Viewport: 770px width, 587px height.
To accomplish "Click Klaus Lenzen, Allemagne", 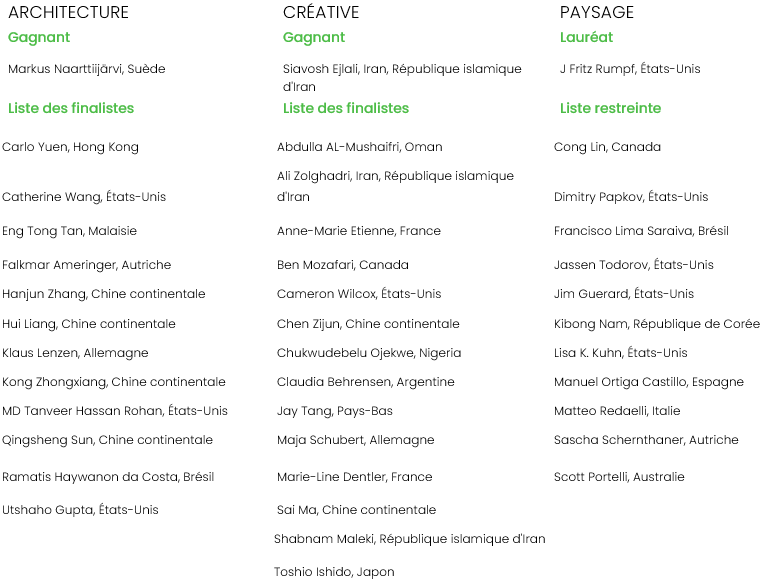I will [75, 353].
